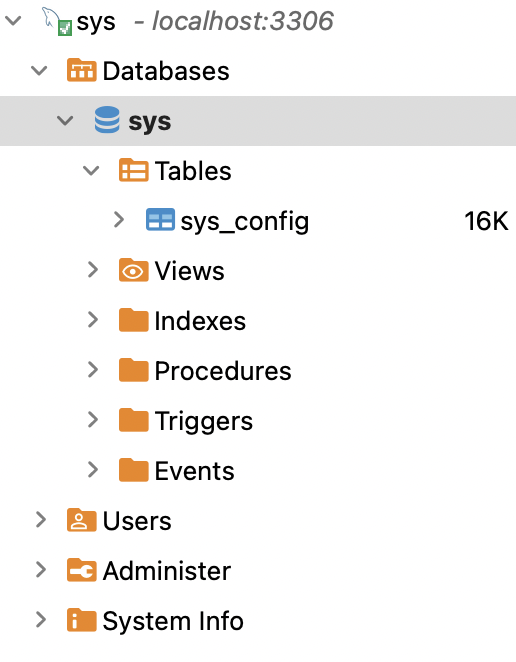Click the Tables folder icon
The width and height of the screenshot is (516, 662).
(x=133, y=170)
